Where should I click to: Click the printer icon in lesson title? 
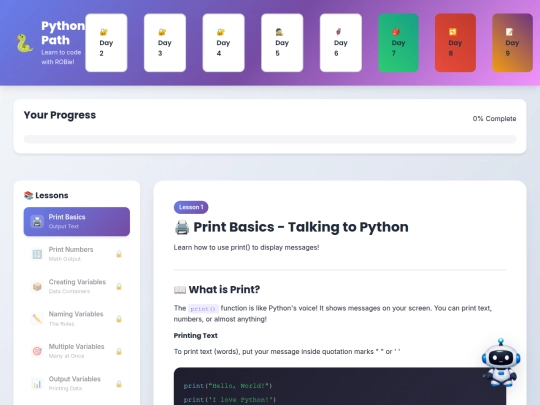click(x=182, y=227)
